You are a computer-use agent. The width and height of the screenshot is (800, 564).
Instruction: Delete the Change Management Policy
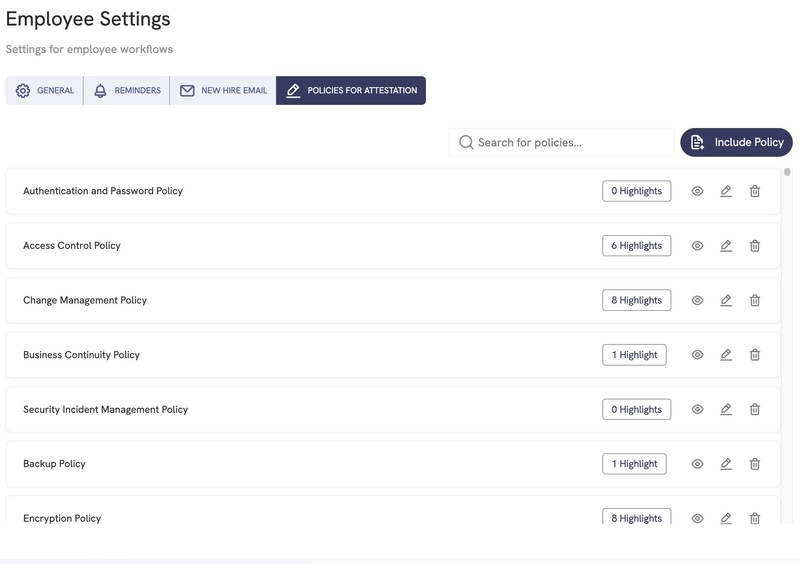(755, 300)
